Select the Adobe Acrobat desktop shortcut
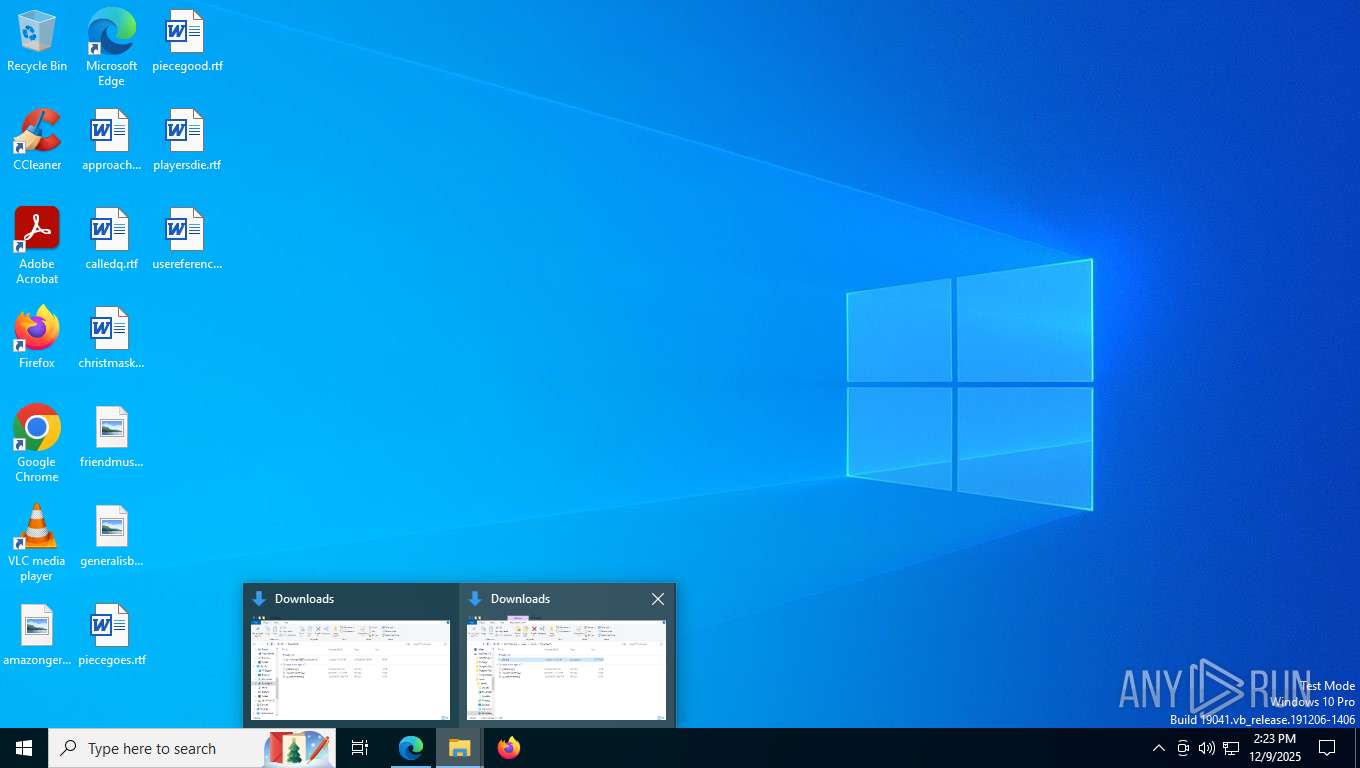Screen dimensions: 1360x768 point(37,246)
